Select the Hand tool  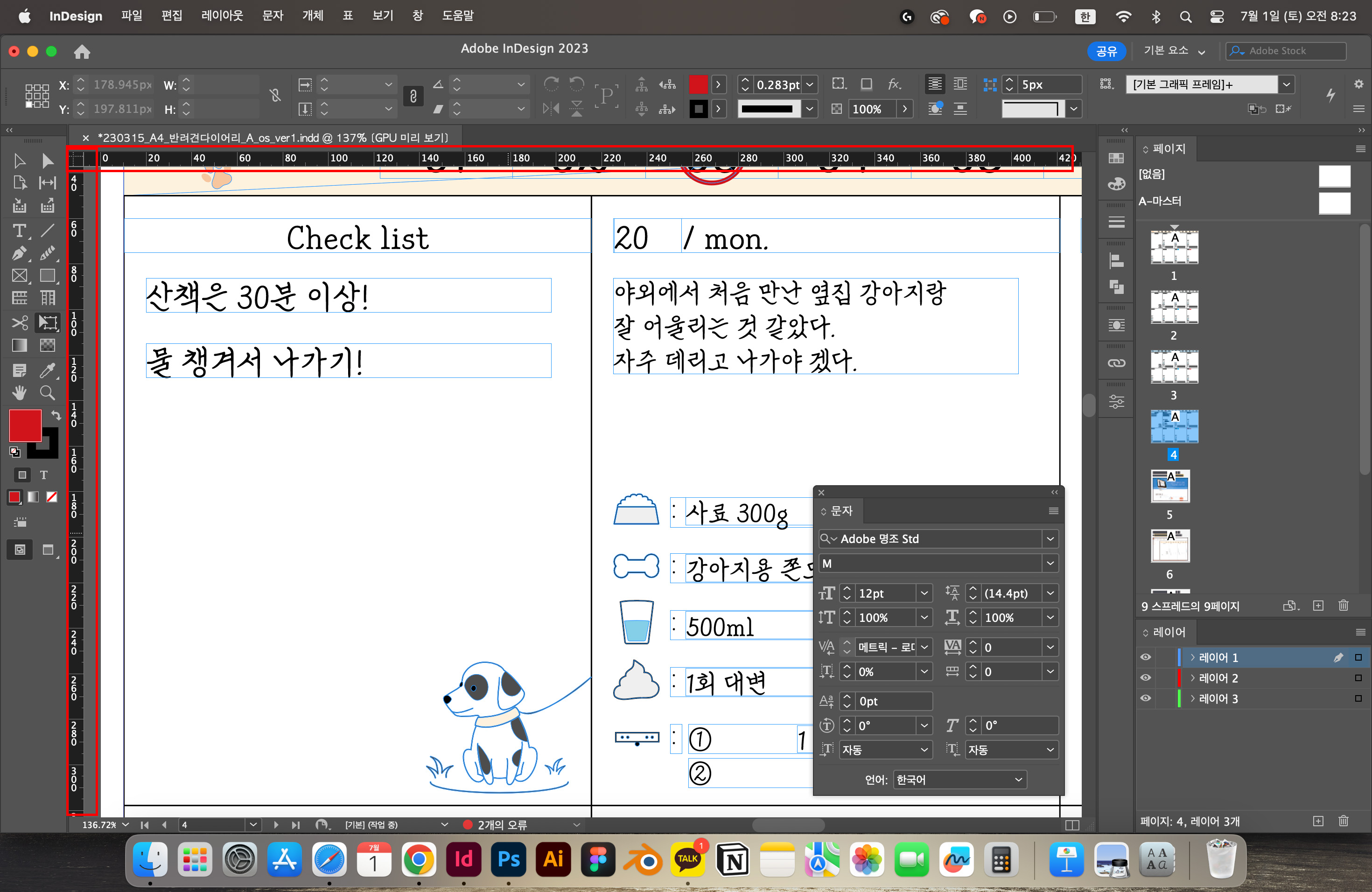19,393
